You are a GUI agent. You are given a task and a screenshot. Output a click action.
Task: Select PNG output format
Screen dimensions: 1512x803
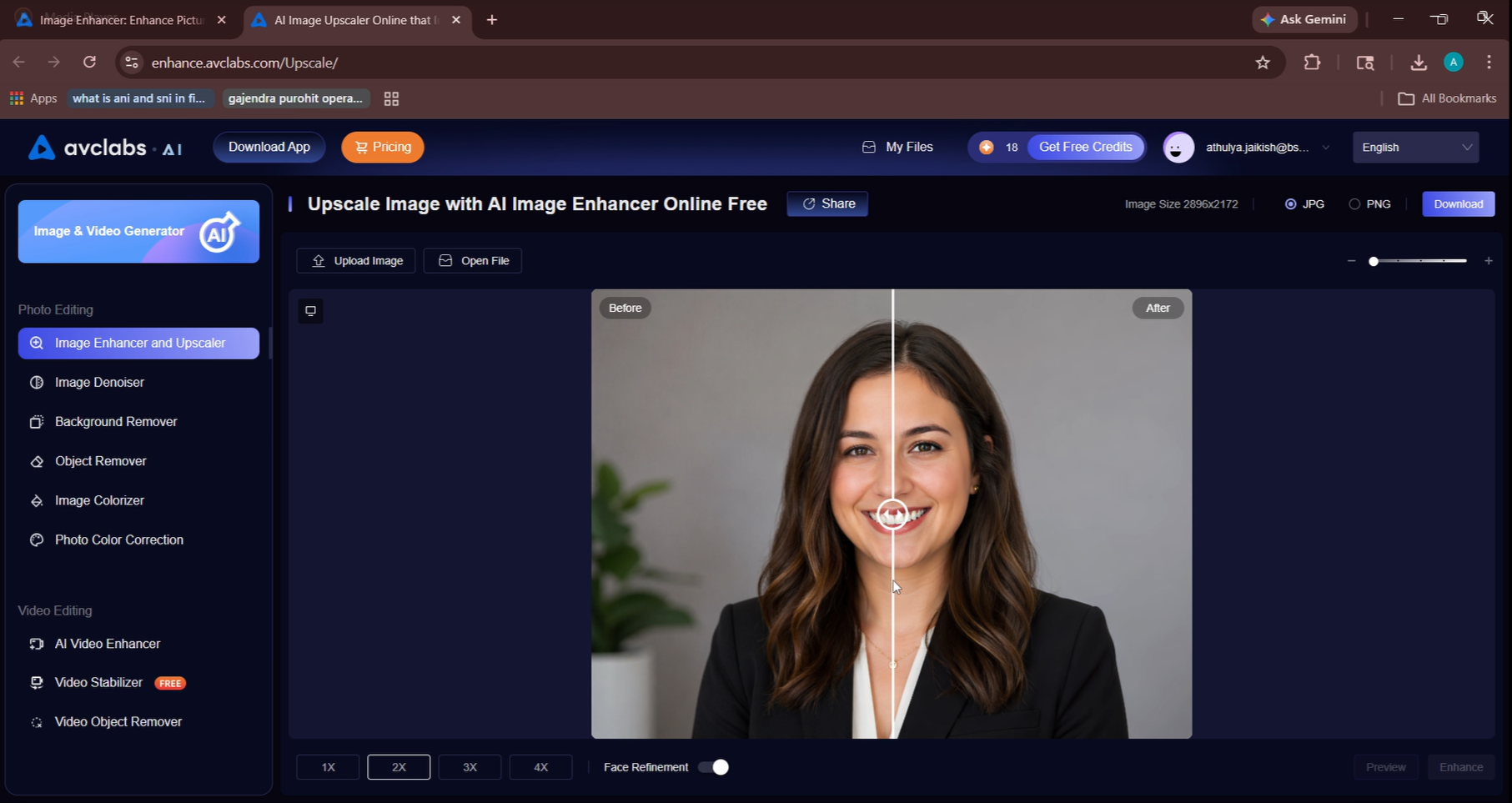[1369, 203]
